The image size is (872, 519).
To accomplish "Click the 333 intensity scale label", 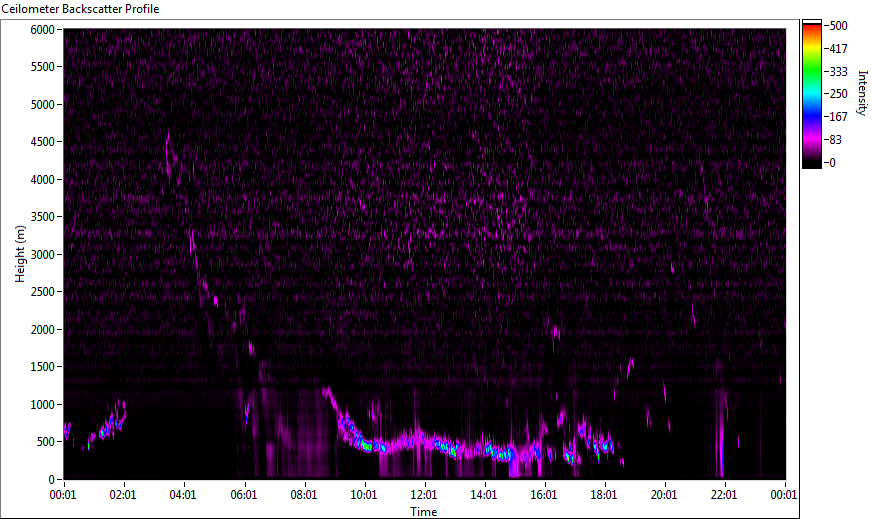I will coord(838,71).
